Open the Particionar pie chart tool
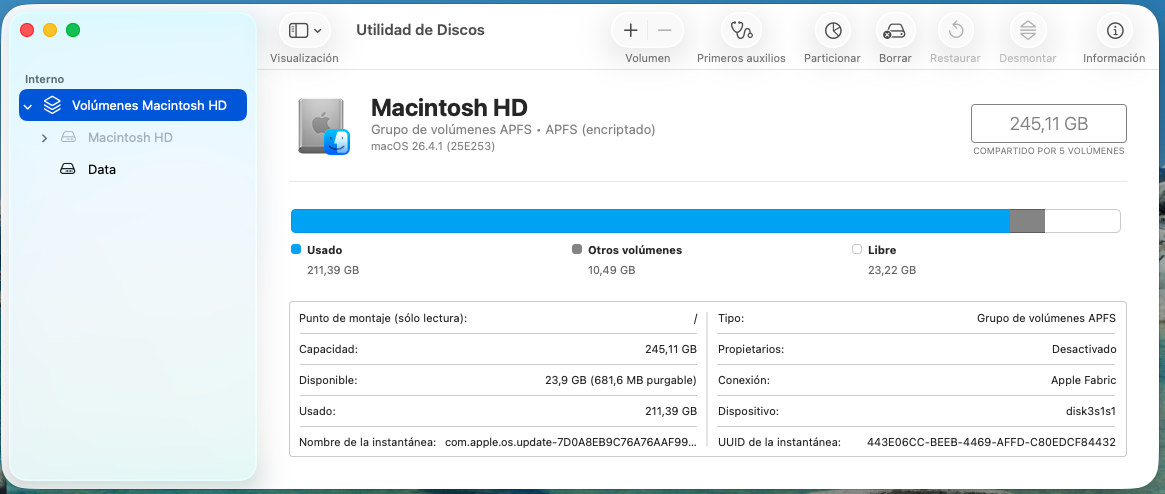Image resolution: width=1165 pixels, height=494 pixels. click(832, 30)
